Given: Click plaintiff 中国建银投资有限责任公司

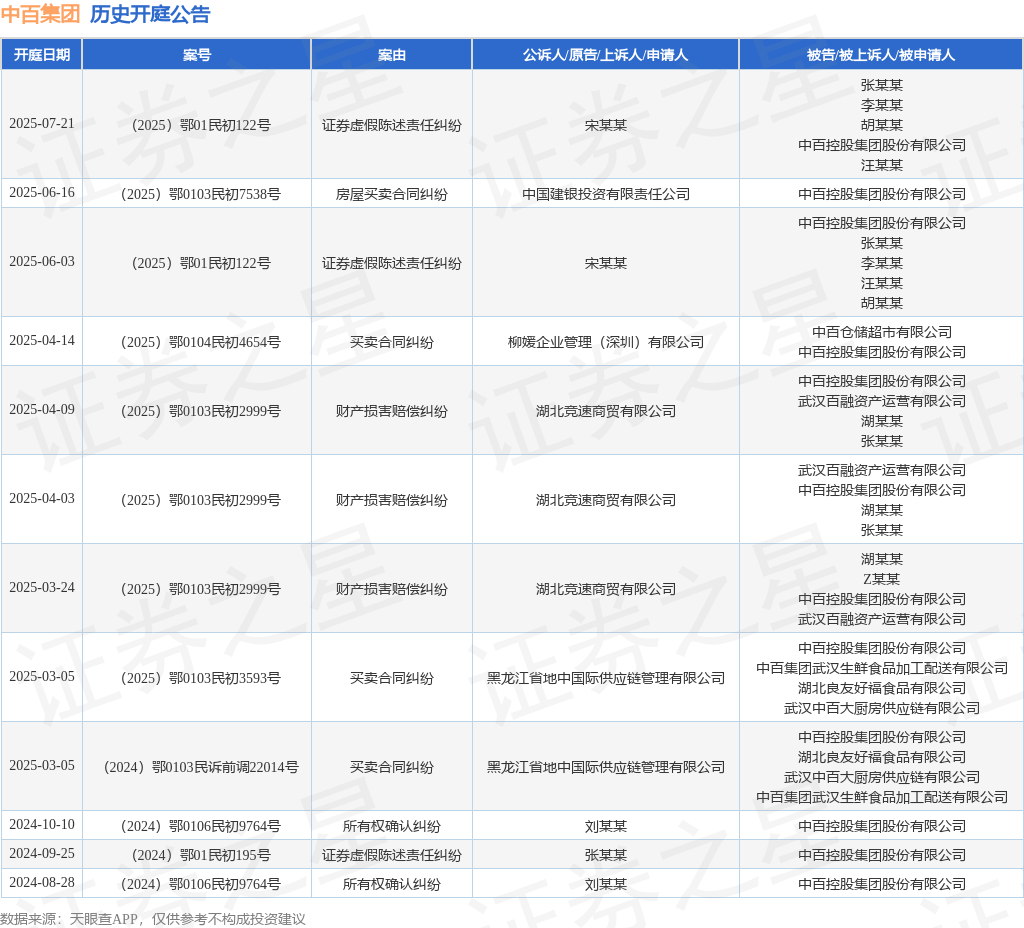Looking at the screenshot, I should point(606,194).
